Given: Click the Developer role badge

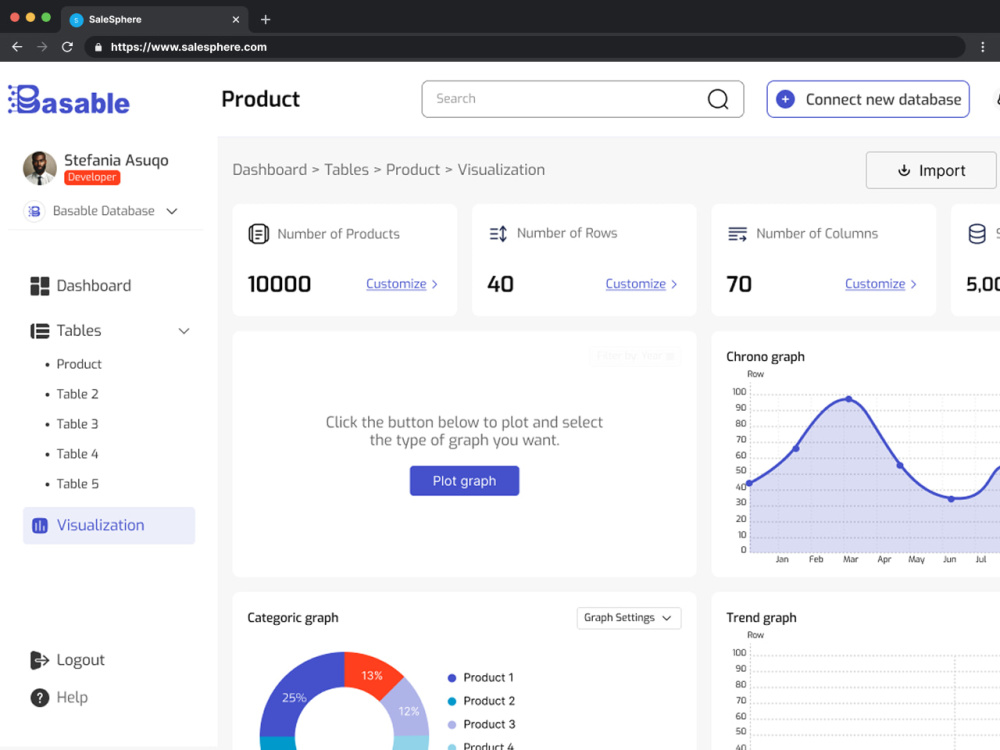Looking at the screenshot, I should [92, 177].
